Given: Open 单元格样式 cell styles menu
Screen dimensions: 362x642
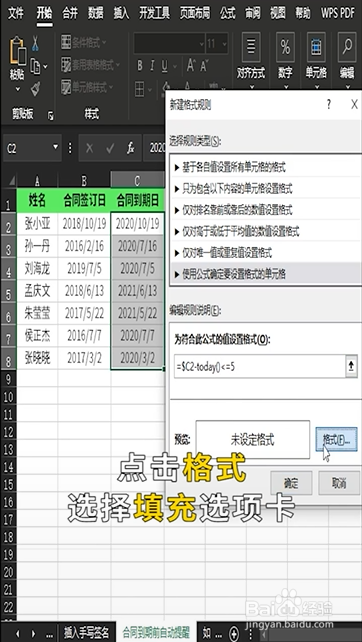Looking at the screenshot, I should [x=87, y=87].
